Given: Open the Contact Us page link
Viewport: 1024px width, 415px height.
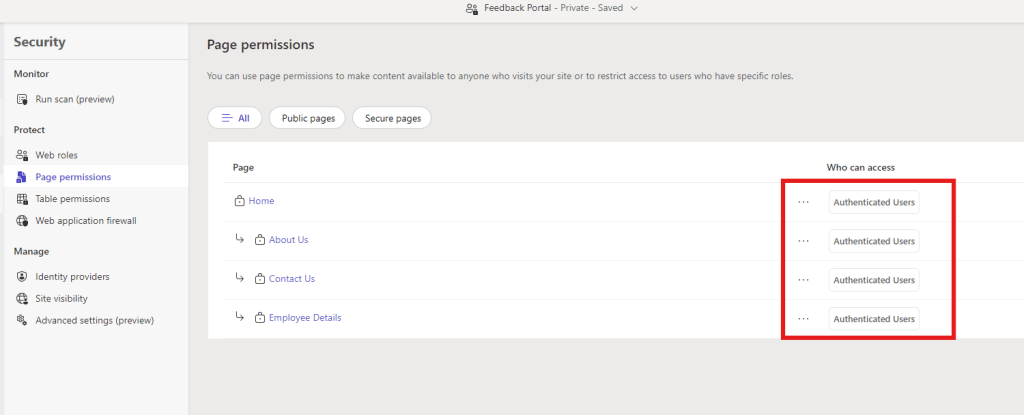Looking at the screenshot, I should [x=291, y=279].
